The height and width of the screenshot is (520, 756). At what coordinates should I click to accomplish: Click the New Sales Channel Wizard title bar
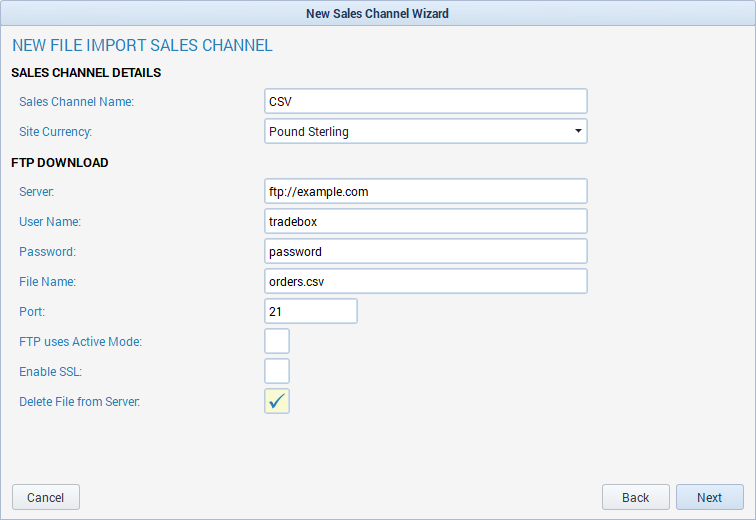[377, 13]
